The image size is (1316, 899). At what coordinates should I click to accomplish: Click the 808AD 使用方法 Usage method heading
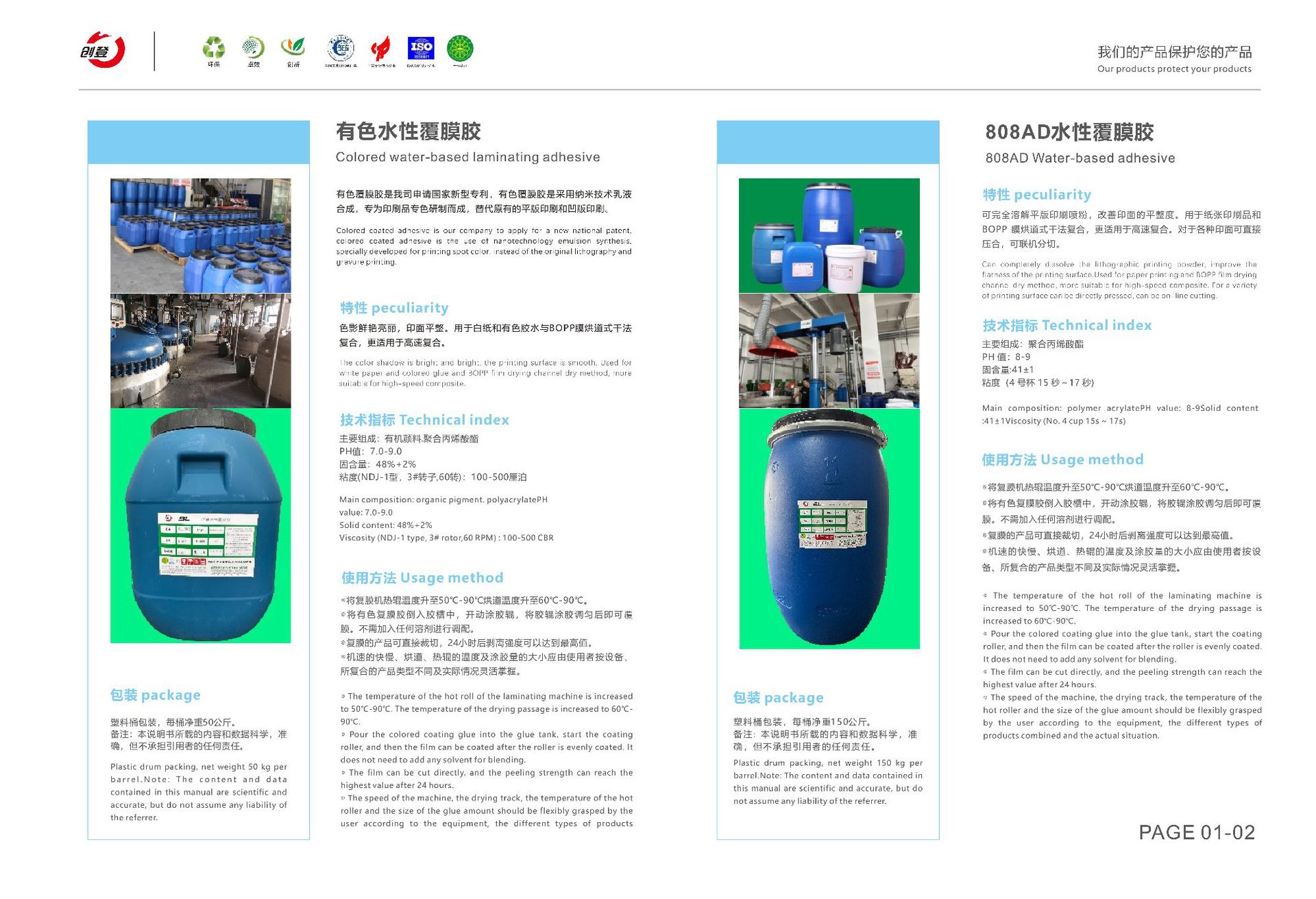tap(1062, 459)
